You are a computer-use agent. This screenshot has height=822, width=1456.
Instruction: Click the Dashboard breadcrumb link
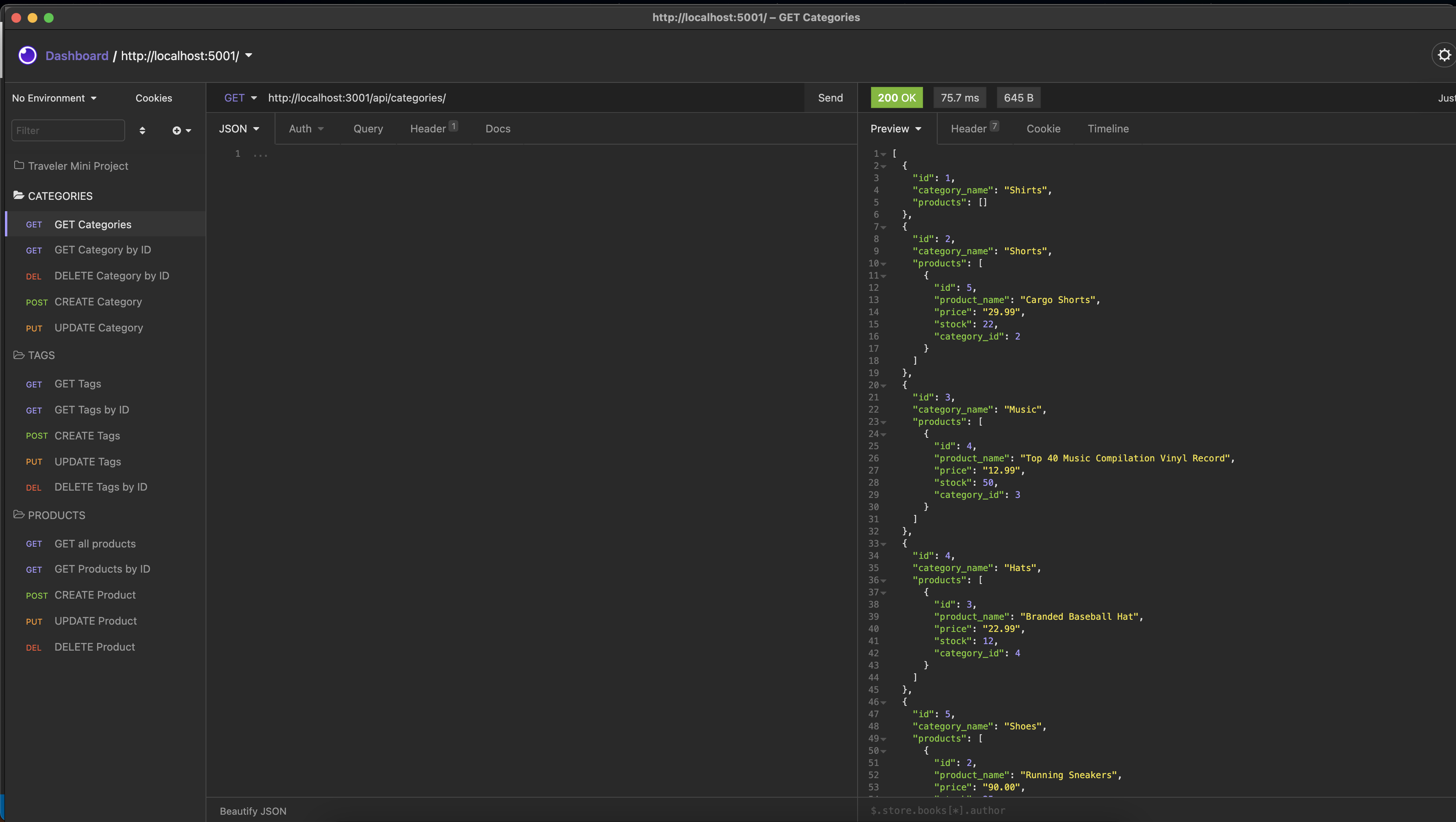click(x=77, y=56)
